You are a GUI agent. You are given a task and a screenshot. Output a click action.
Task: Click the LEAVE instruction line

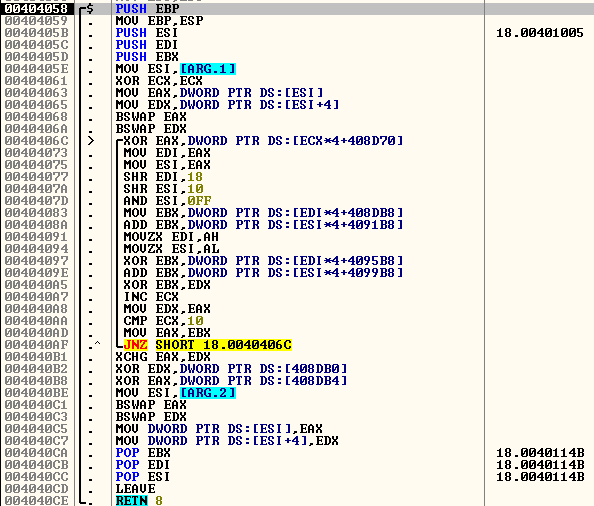click(x=135, y=489)
